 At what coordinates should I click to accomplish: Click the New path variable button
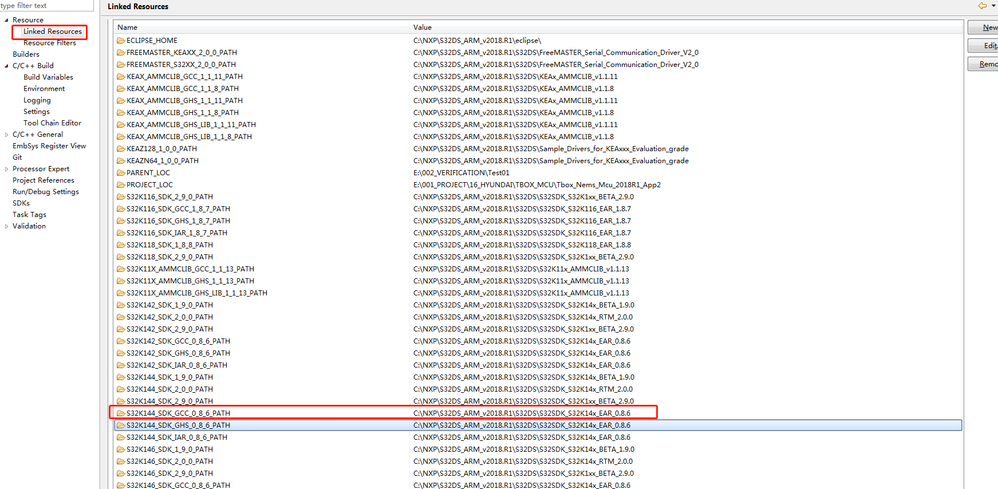[x=982, y=27]
